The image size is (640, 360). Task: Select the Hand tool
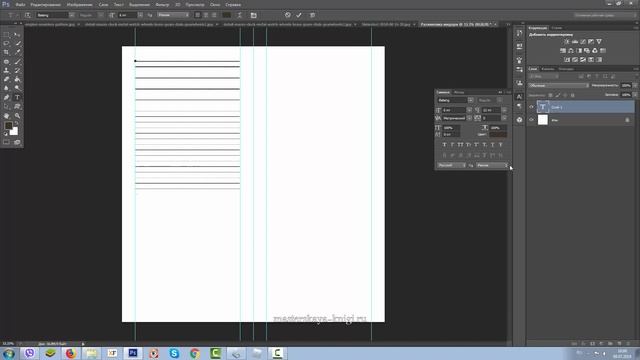pyautogui.click(x=6, y=116)
